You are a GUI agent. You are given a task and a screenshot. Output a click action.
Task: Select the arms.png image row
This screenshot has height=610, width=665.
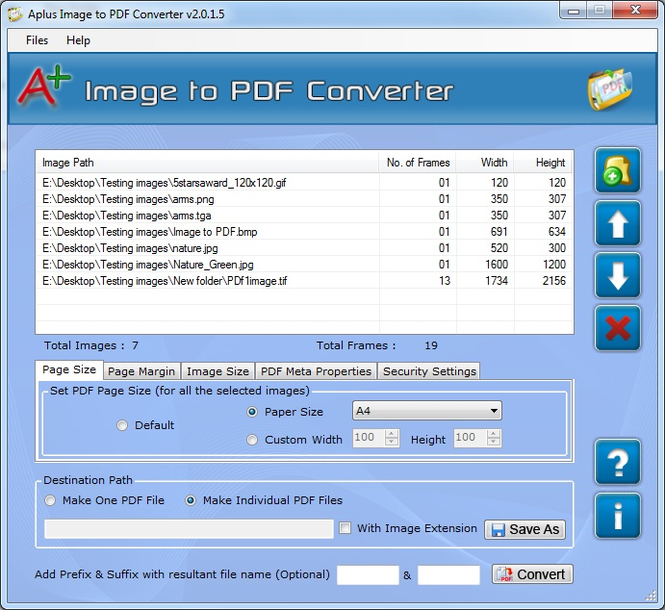click(305, 199)
